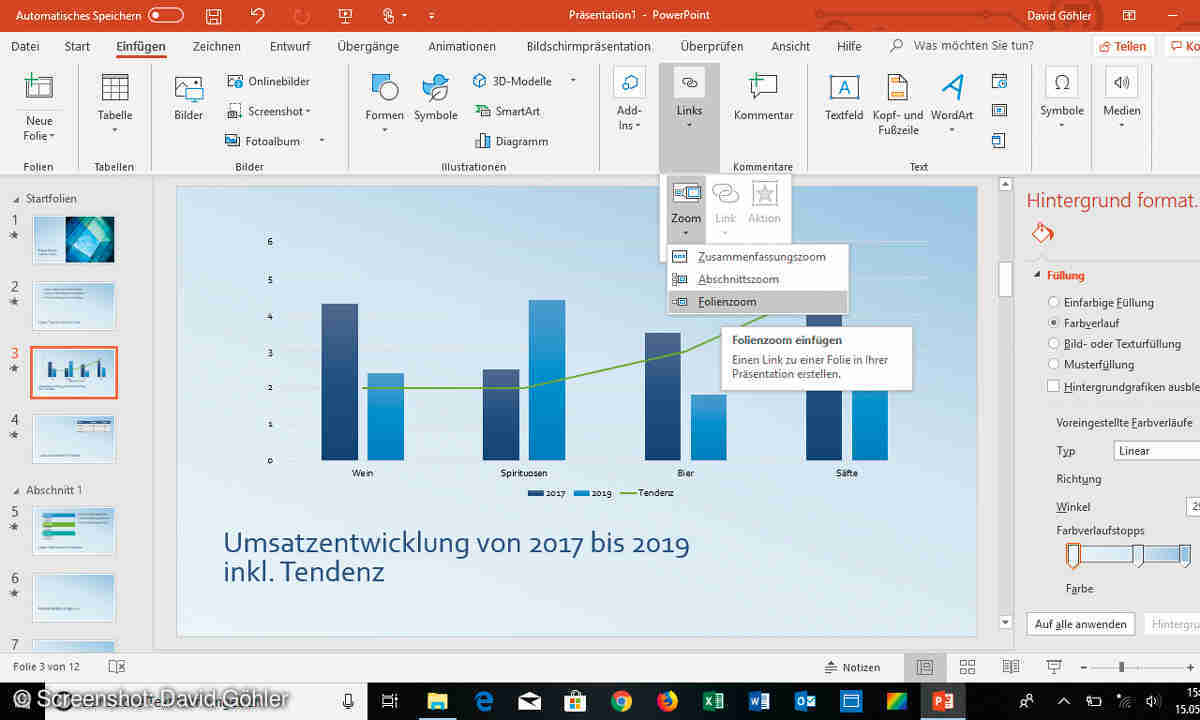Select the Einfarbige Füllung radio button
Image resolution: width=1200 pixels, height=720 pixels.
tap(1053, 302)
